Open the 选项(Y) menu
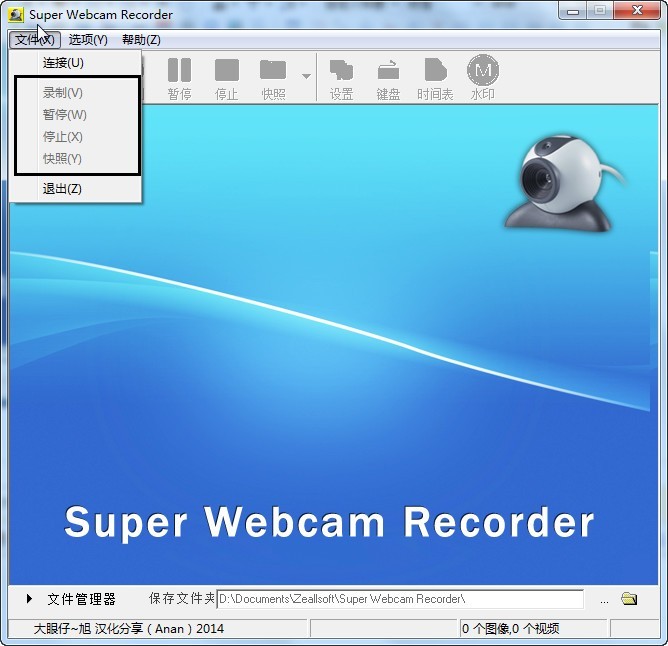Viewport: 668px width, 646px height. tap(88, 40)
